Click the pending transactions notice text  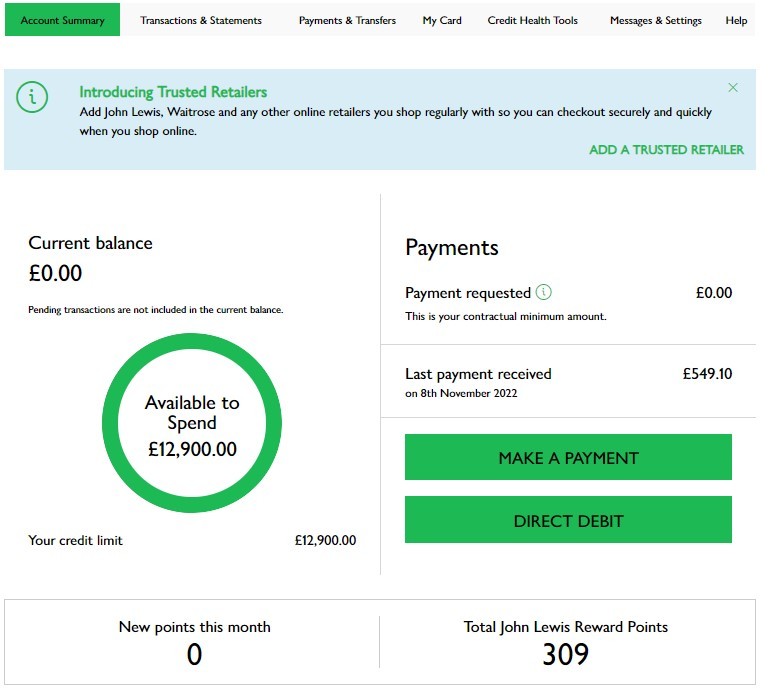[156, 310]
